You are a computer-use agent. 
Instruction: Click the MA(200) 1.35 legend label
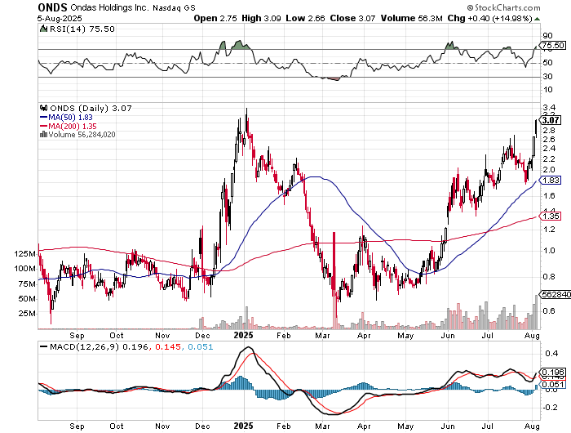pos(72,126)
